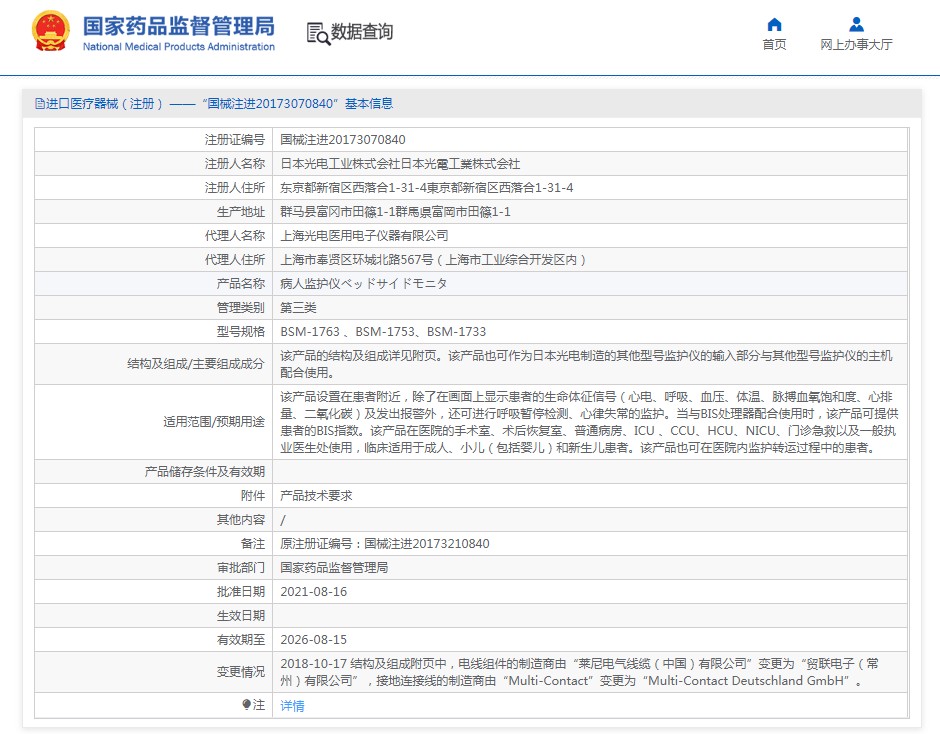Viewport: 940px width, 734px height.
Task: Click model specs BSM-1763、BSM-1753、BSM-1733
Action: 383,332
